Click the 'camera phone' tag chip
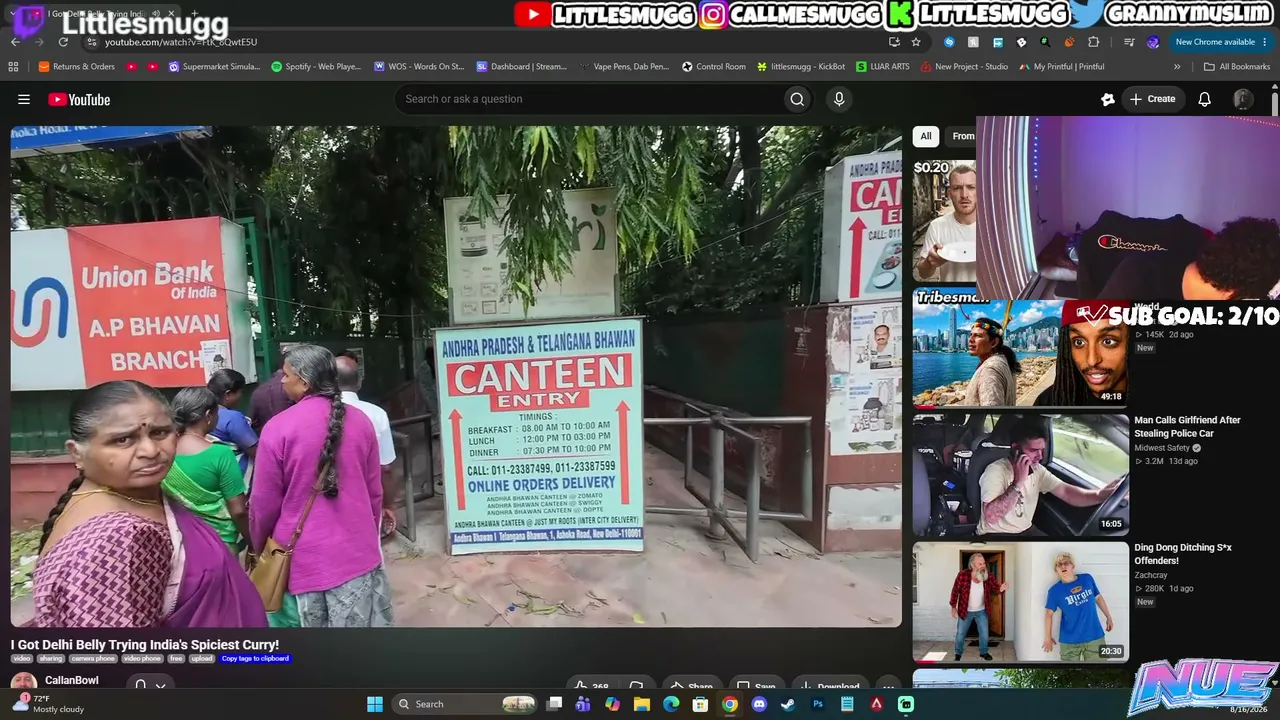Viewport: 1280px width, 720px height. pyautogui.click(x=93, y=659)
